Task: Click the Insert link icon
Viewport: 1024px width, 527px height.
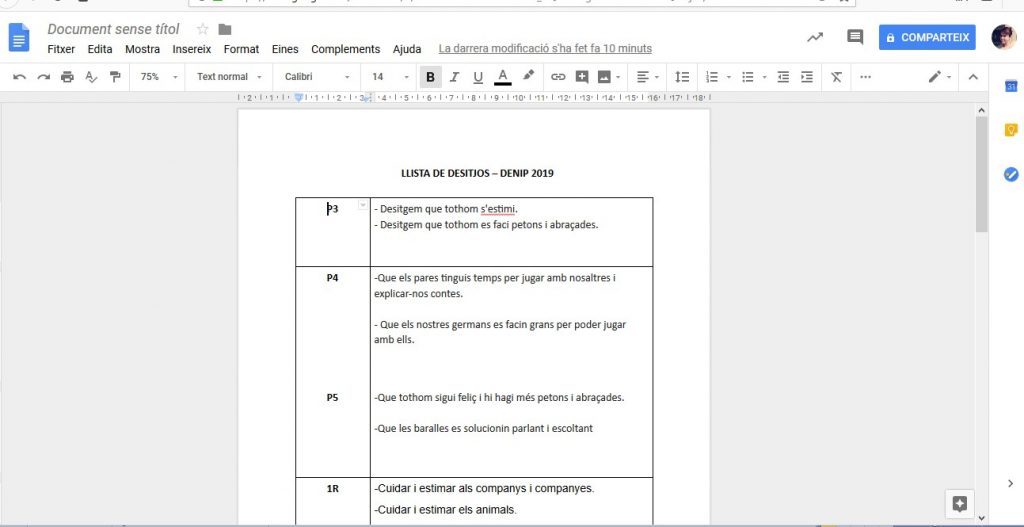Action: [x=558, y=77]
